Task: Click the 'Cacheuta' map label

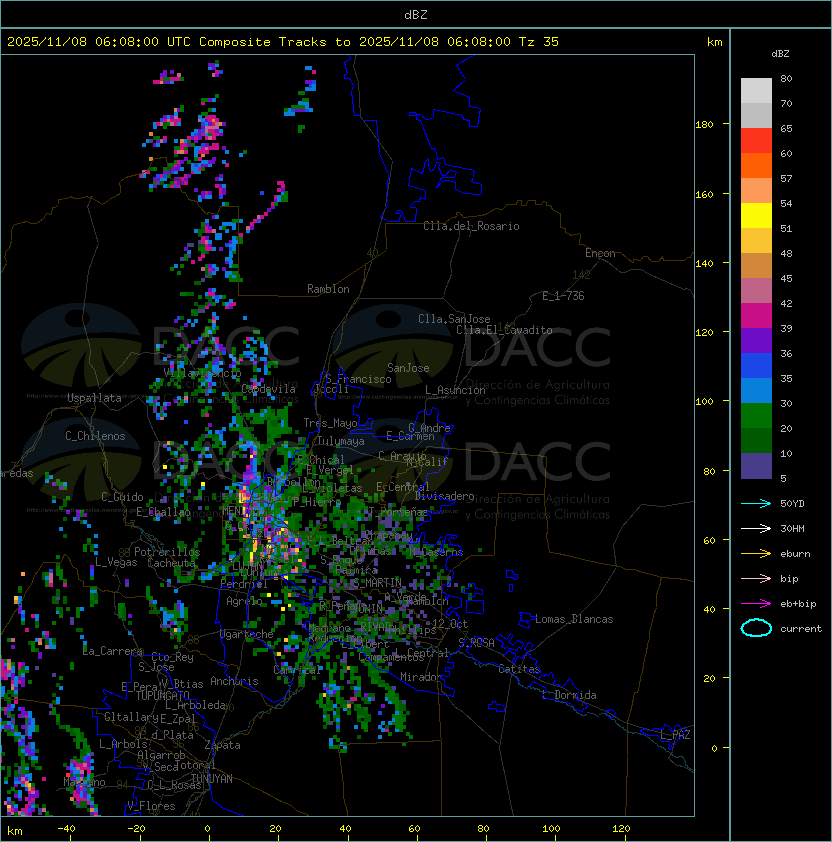Action: click(171, 563)
